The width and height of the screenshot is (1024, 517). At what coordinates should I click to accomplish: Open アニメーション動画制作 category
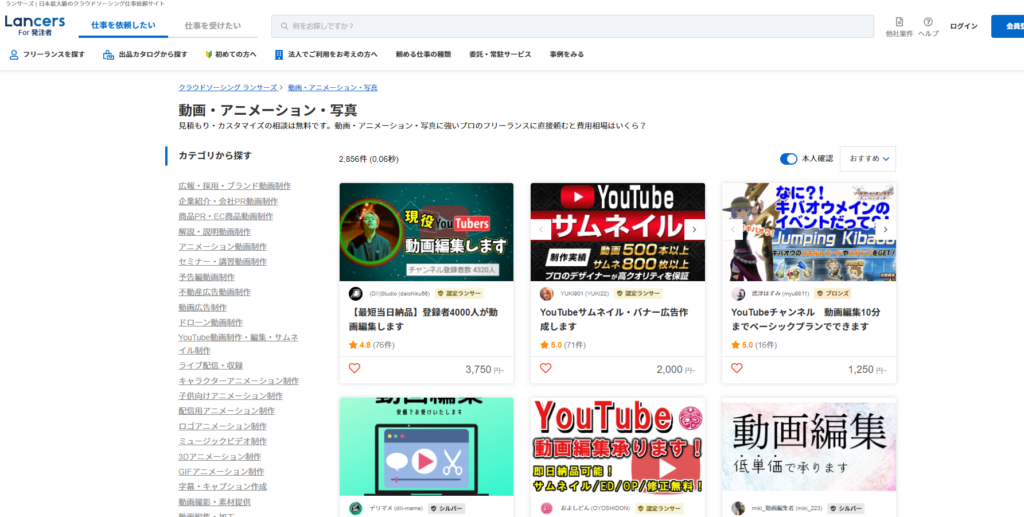pyautogui.click(x=223, y=247)
